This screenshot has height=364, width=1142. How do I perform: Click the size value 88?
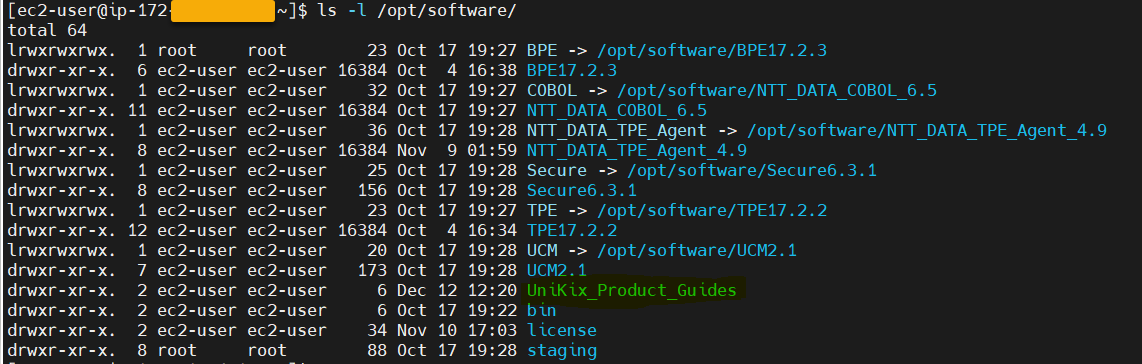(377, 350)
